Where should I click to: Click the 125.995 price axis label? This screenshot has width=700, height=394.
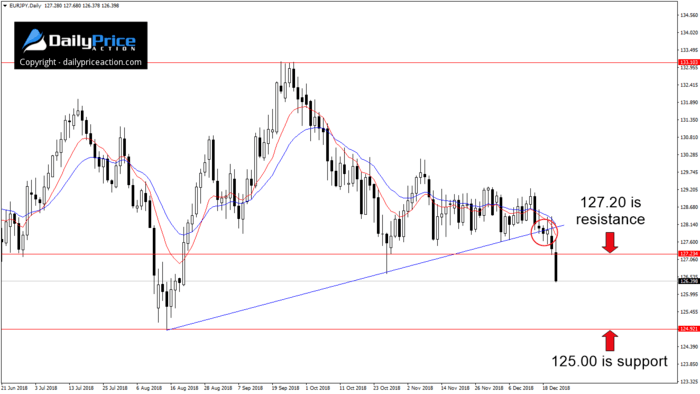pos(689,294)
